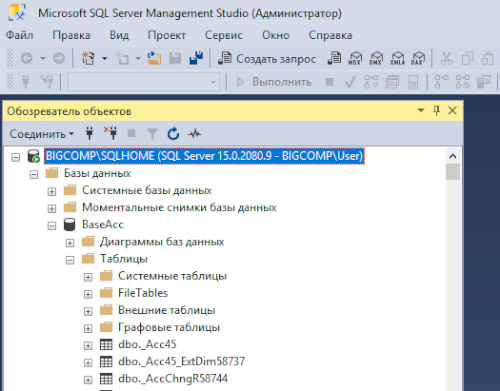Toggle the pin on Обозреватель объектов panel
This screenshot has width=500, height=391.
[436, 111]
